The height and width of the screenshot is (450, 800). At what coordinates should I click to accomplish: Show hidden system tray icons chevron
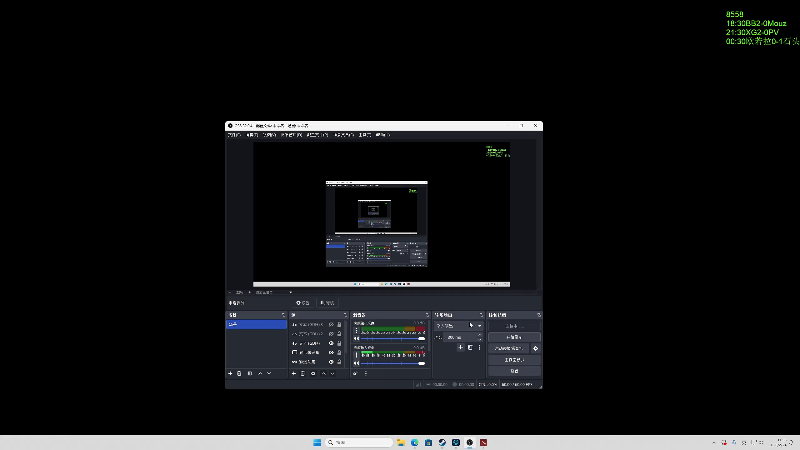[x=714, y=442]
